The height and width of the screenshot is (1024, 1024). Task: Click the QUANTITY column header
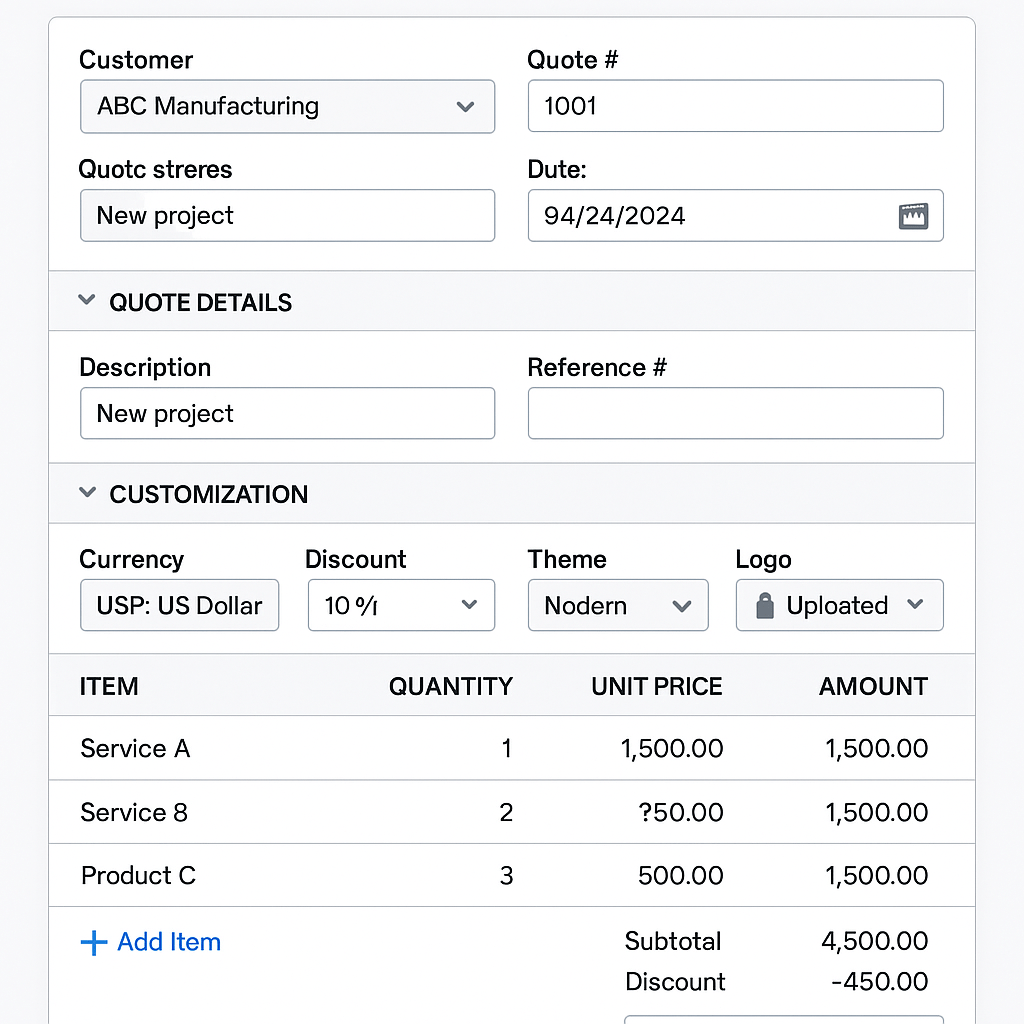[450, 687]
